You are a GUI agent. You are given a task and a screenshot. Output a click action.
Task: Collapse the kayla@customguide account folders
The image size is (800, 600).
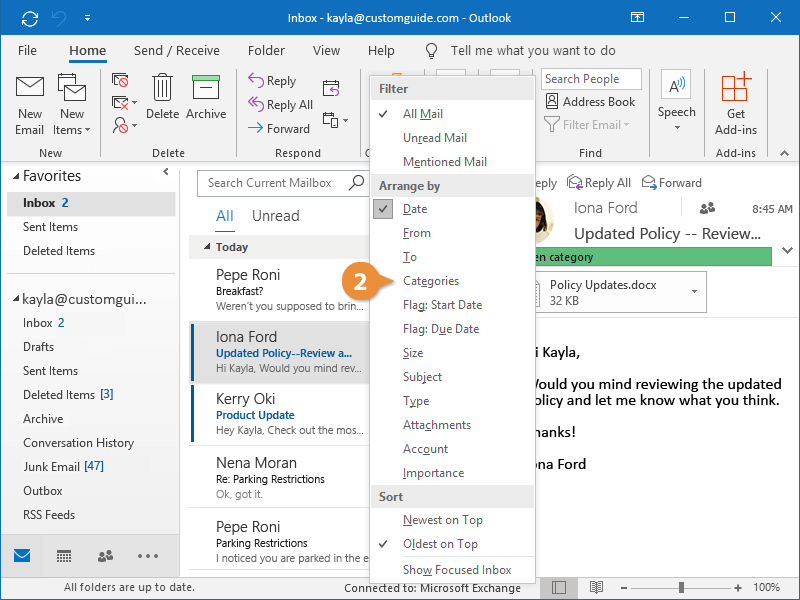[x=16, y=299]
